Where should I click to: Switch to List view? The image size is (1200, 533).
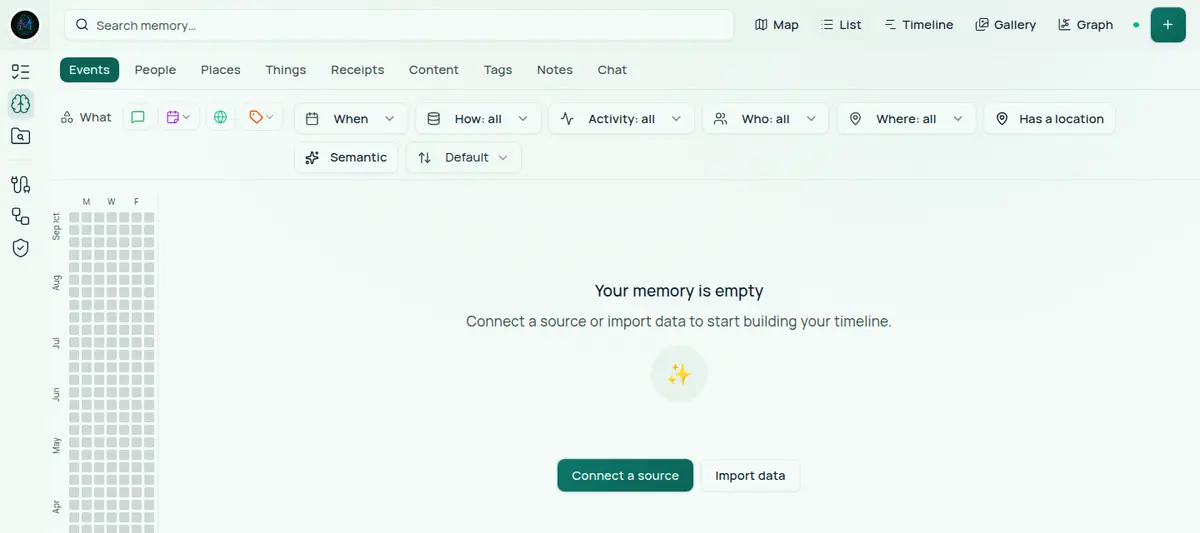pyautogui.click(x=841, y=25)
